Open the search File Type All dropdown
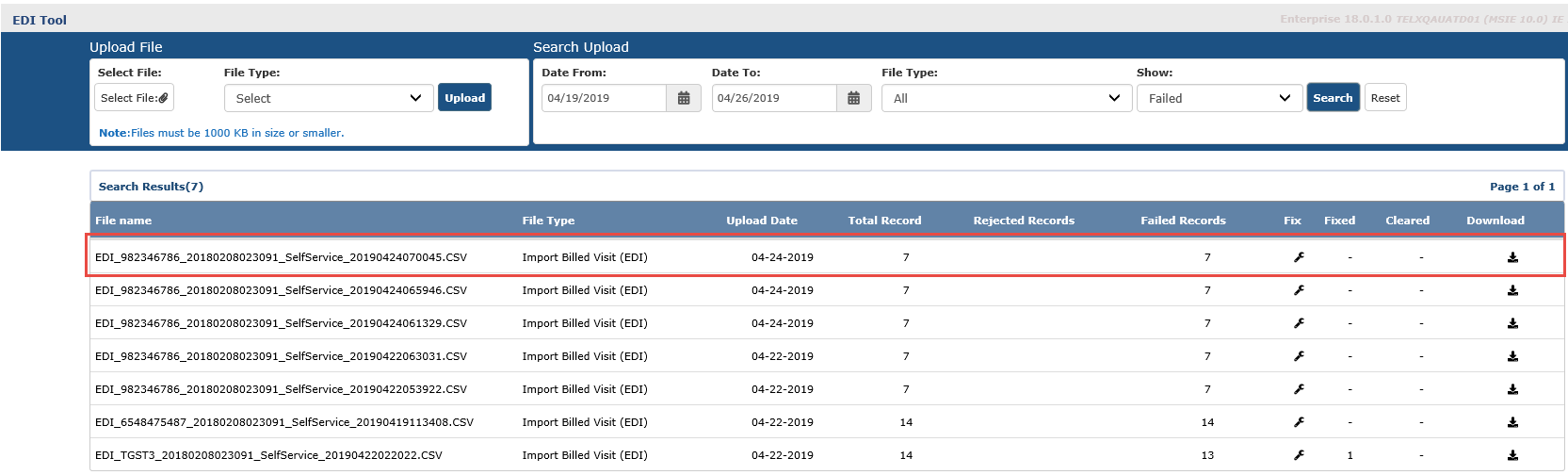The width and height of the screenshot is (1568, 475). (x=1005, y=98)
